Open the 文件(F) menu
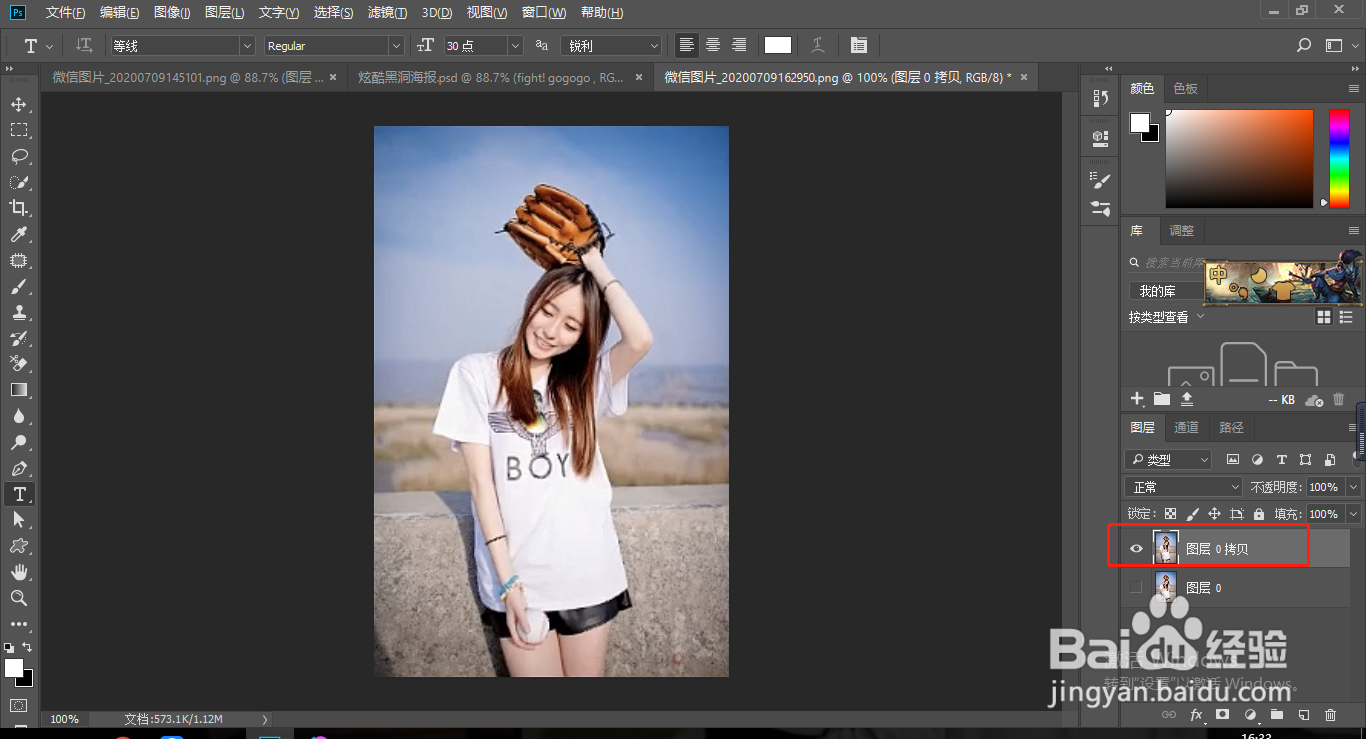 coord(66,12)
